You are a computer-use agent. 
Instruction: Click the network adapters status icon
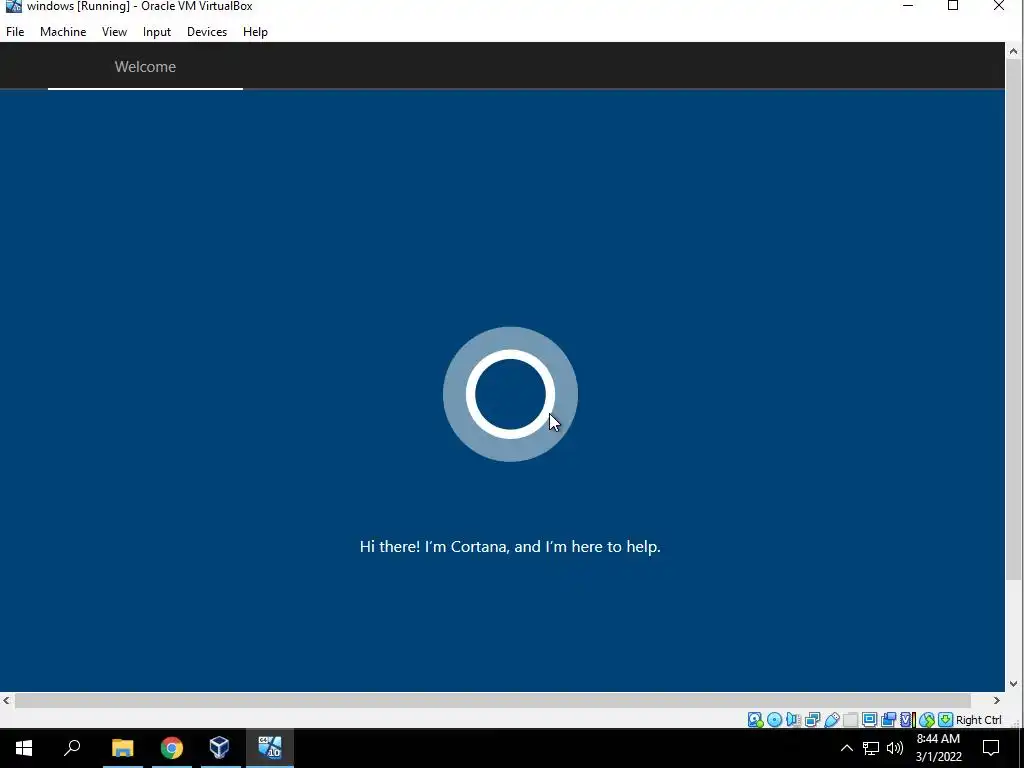pos(812,720)
